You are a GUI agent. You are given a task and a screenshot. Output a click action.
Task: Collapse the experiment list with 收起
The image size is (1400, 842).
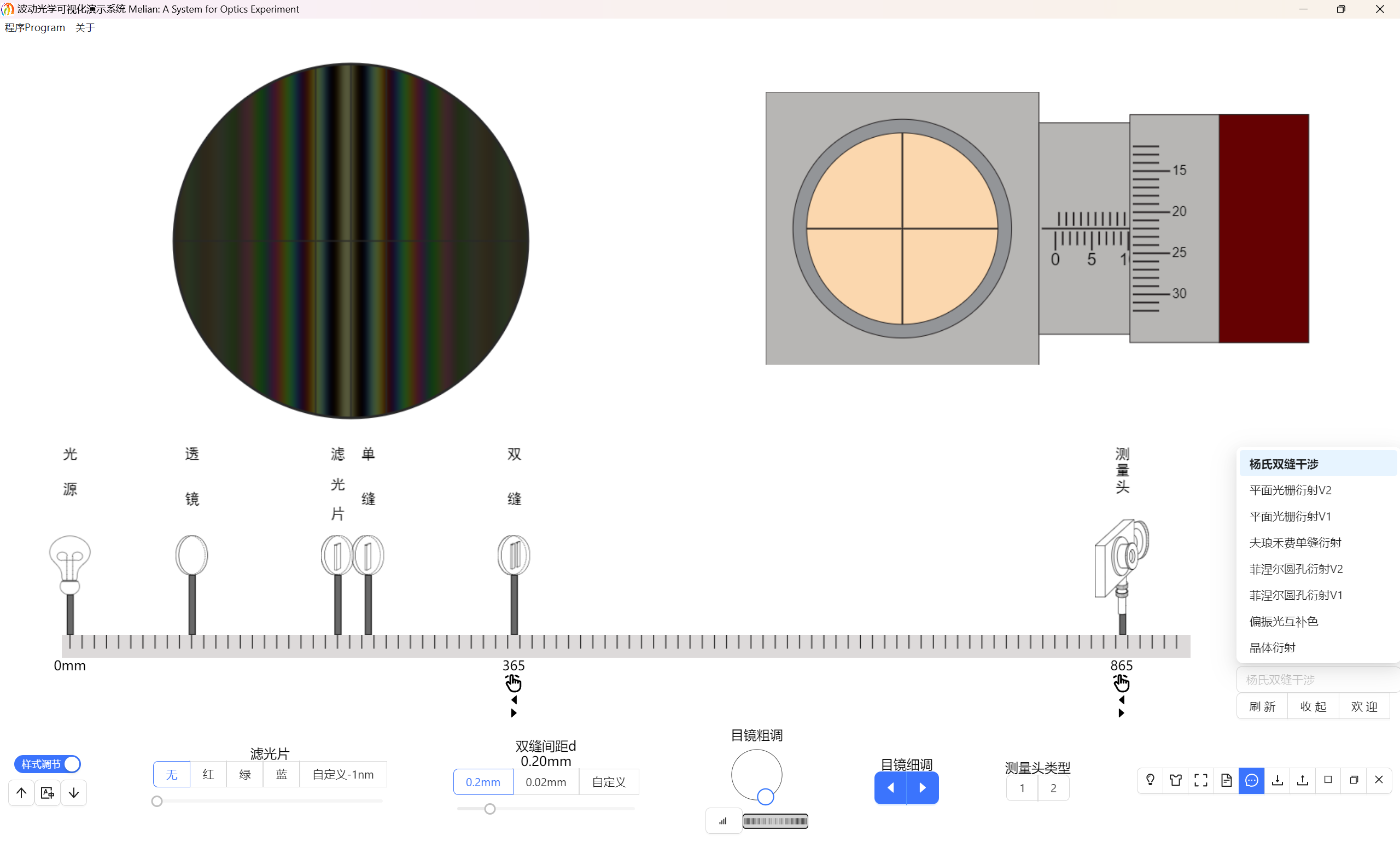(1312, 705)
